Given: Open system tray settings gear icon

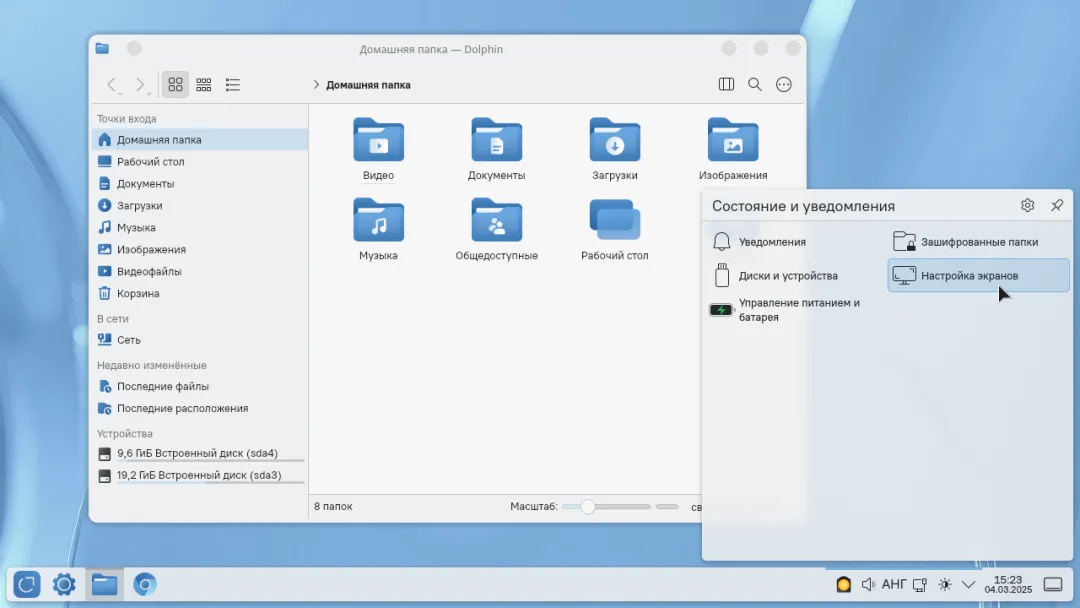Looking at the screenshot, I should coord(1028,205).
